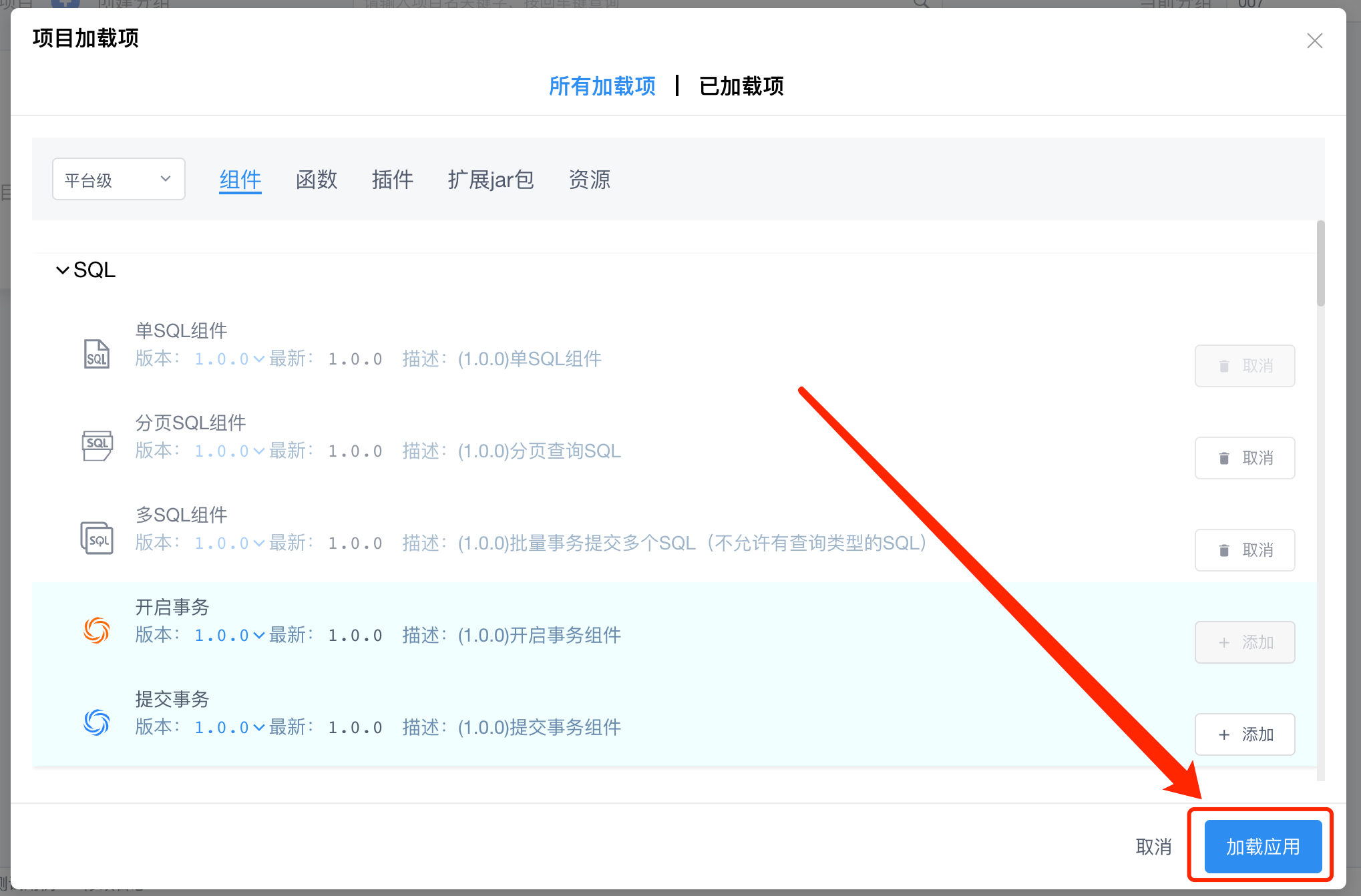Image resolution: width=1361 pixels, height=896 pixels.
Task: Click the 单SQL组件 file icon
Action: (x=97, y=354)
